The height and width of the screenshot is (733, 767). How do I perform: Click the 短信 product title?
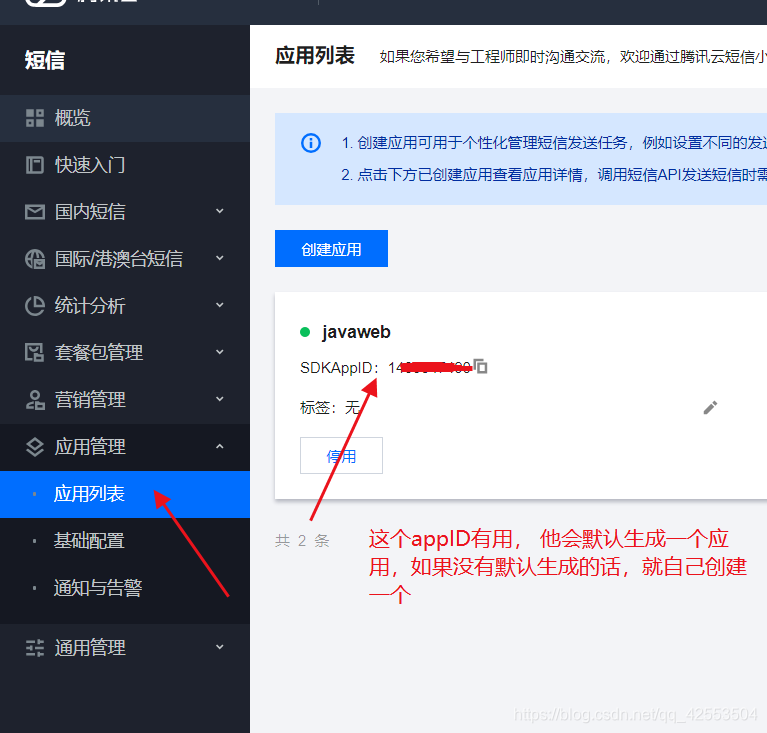(45, 60)
